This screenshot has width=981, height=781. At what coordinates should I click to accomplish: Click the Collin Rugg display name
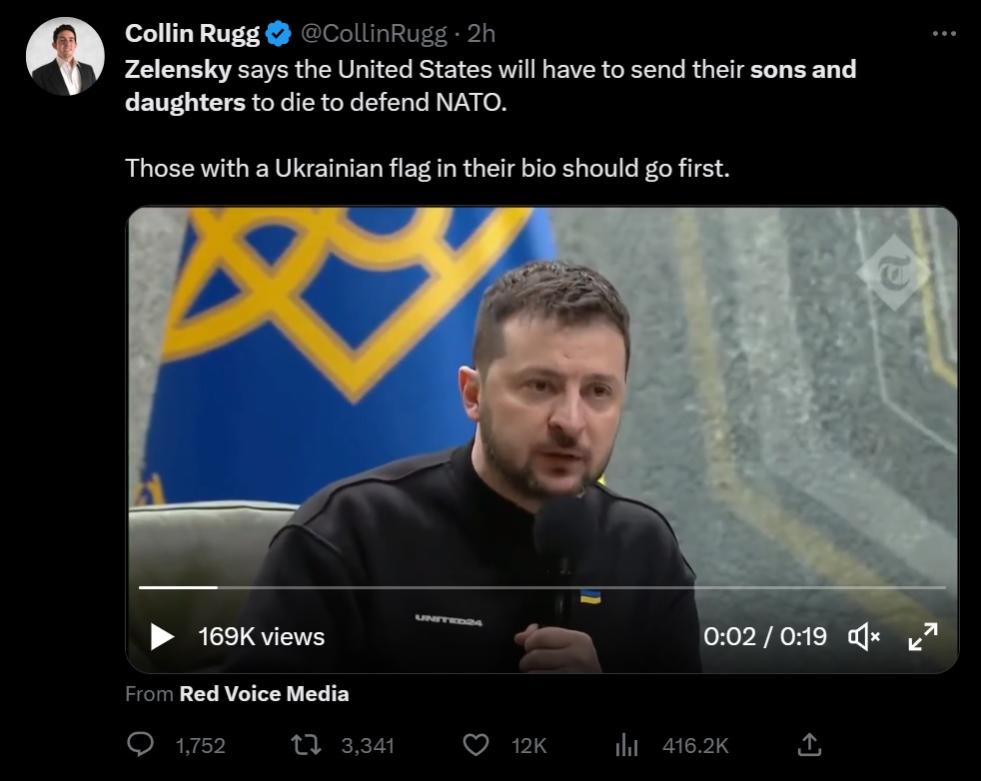(192, 33)
